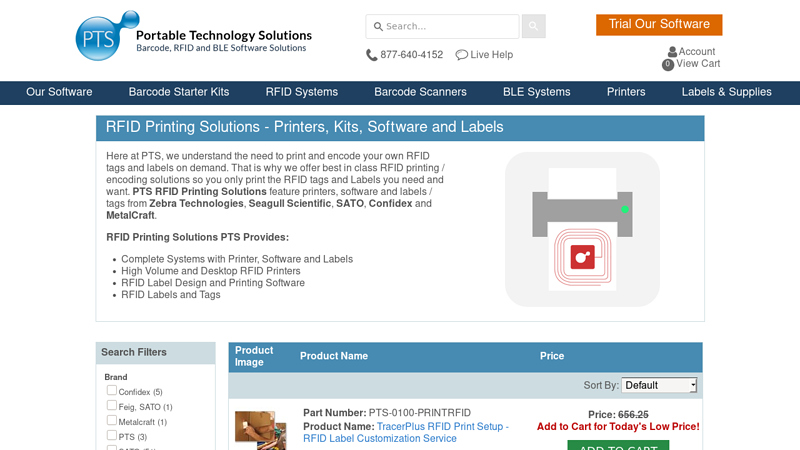The height and width of the screenshot is (450, 800).
Task: Click the 877-640-4152 phone number
Action: (411, 55)
